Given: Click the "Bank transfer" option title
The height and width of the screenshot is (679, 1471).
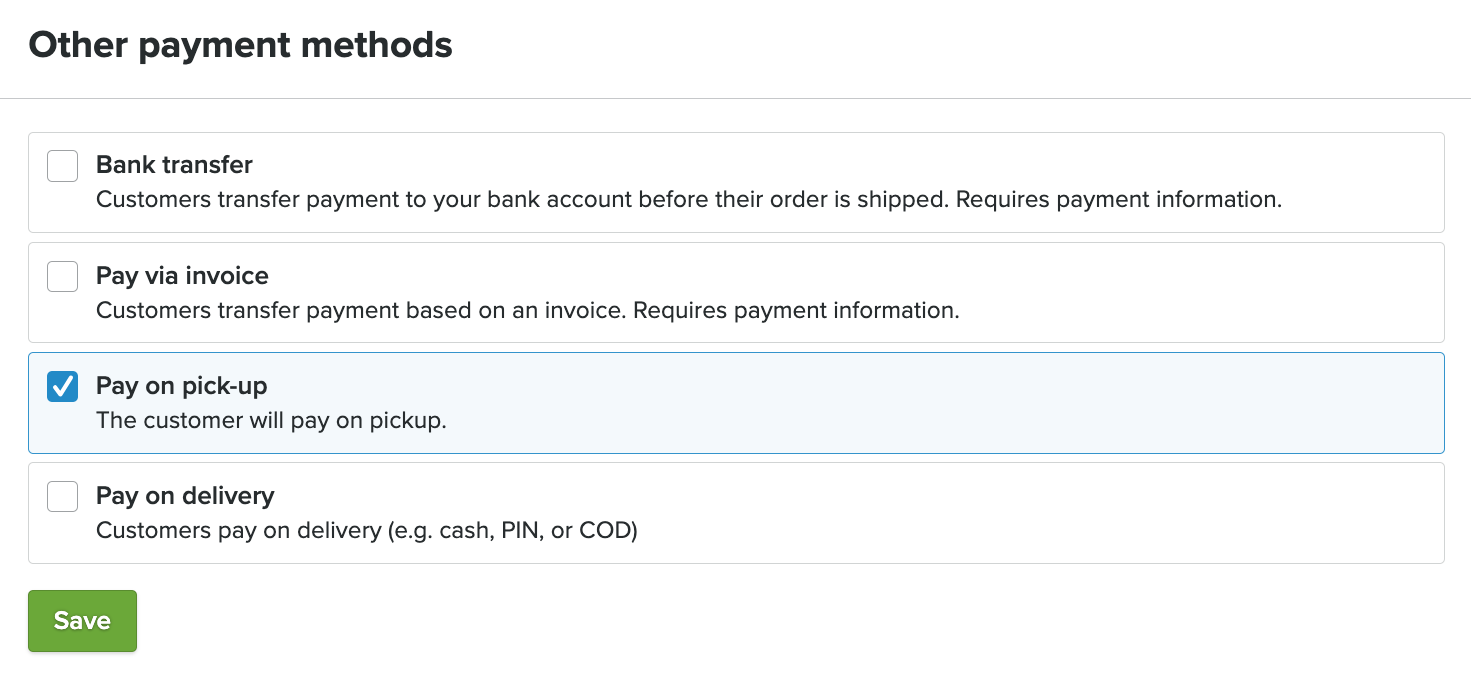Looking at the screenshot, I should (x=174, y=165).
